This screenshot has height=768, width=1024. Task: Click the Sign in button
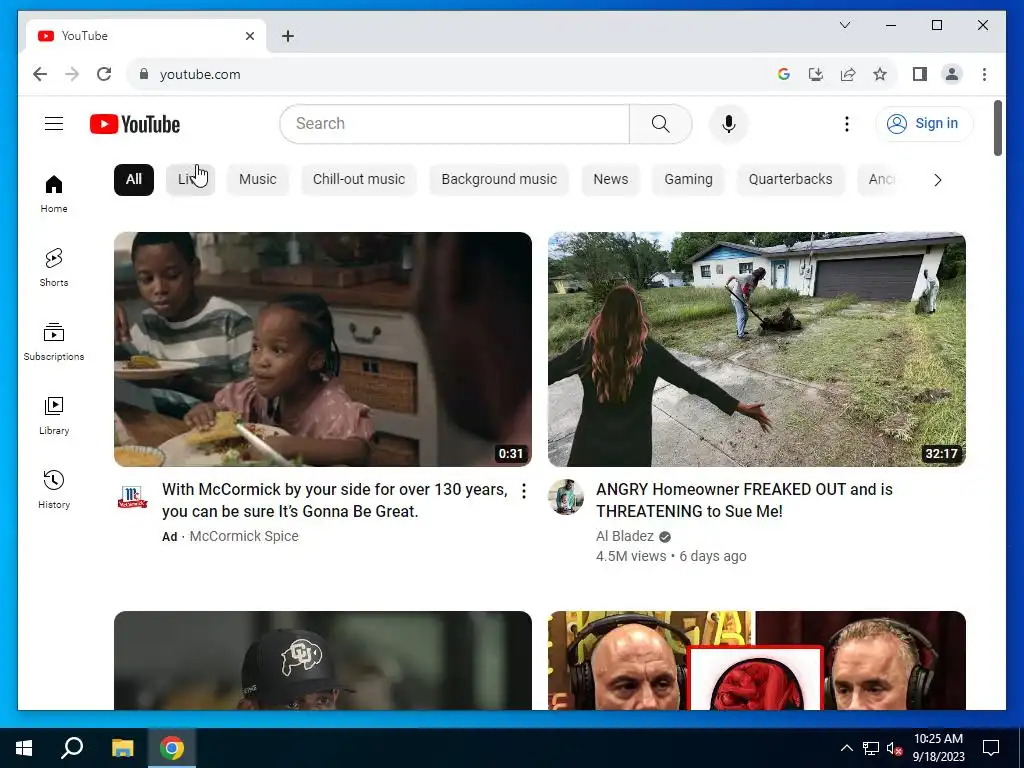923,123
